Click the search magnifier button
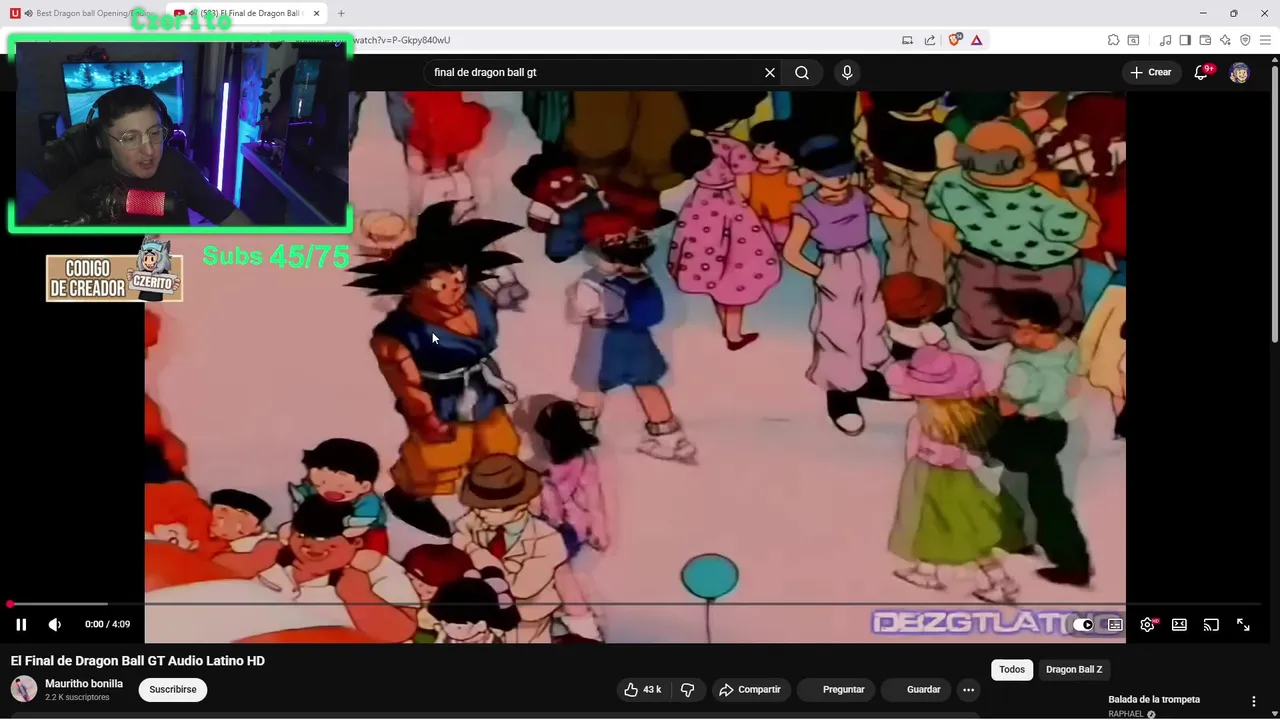 (x=802, y=72)
